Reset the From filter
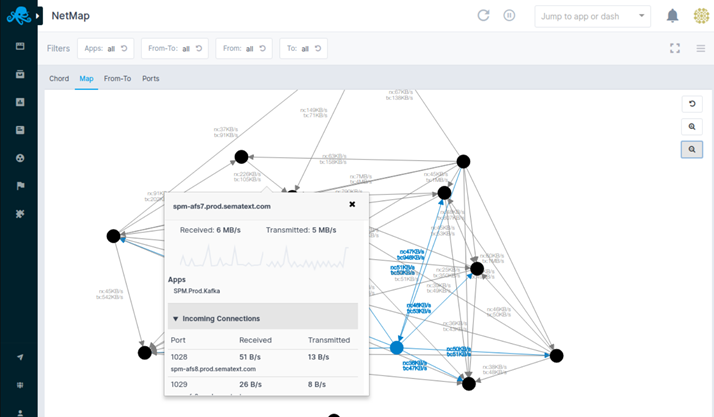Viewport: 714px width, 417px height. [x=263, y=48]
